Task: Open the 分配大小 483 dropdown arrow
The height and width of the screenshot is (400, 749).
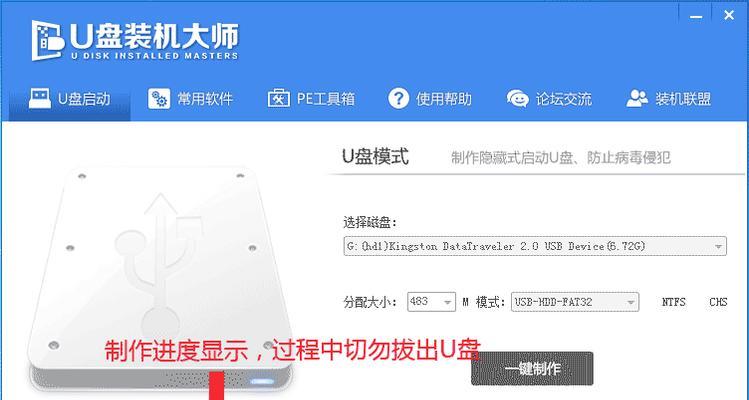Action: [x=447, y=303]
